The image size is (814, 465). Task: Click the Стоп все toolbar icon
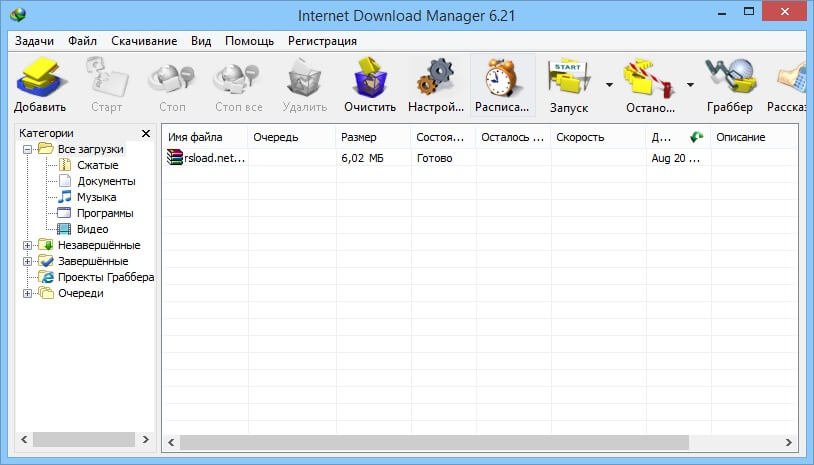pos(238,79)
